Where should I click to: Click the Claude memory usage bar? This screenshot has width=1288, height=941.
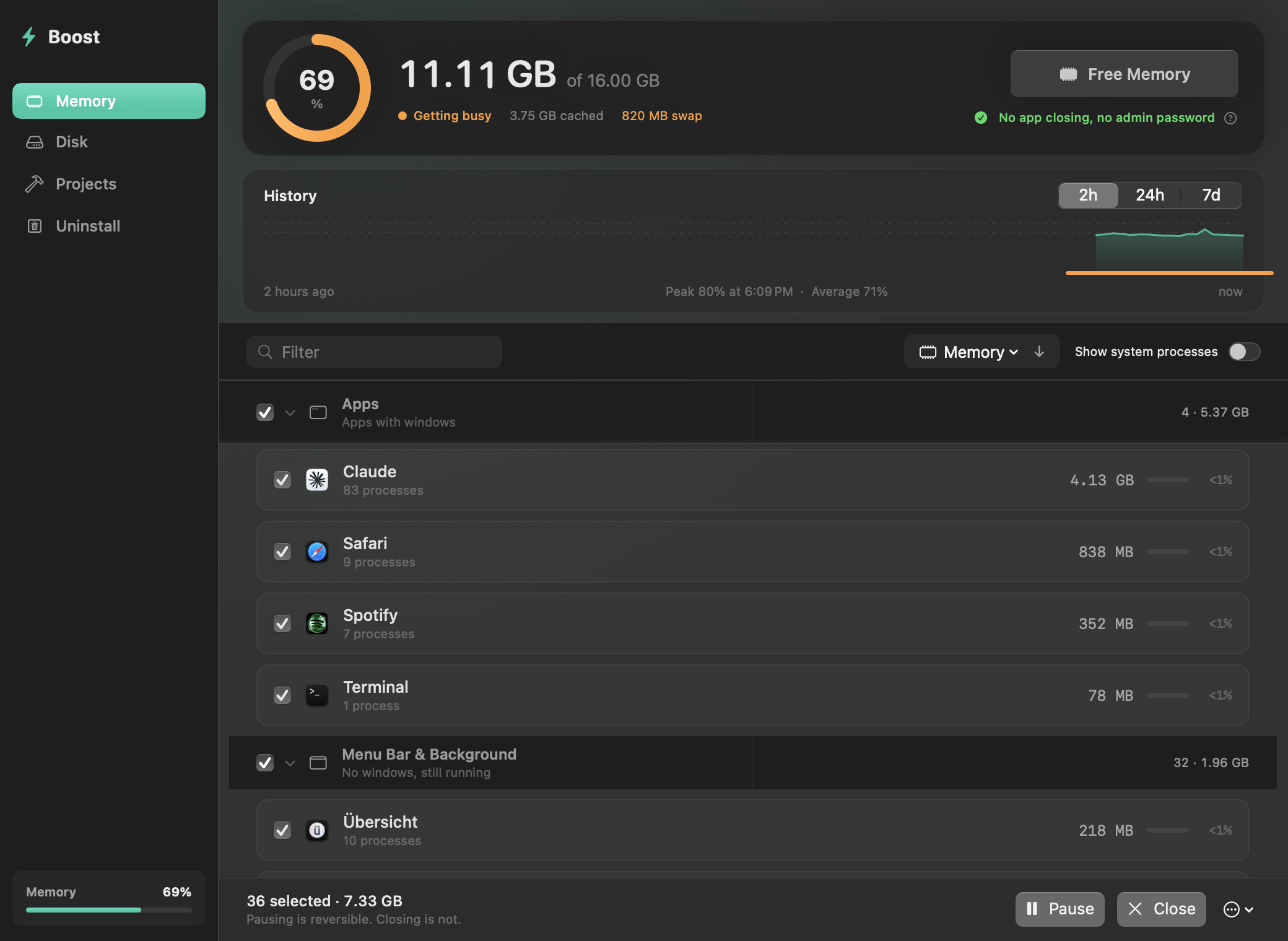pyautogui.click(x=1167, y=480)
